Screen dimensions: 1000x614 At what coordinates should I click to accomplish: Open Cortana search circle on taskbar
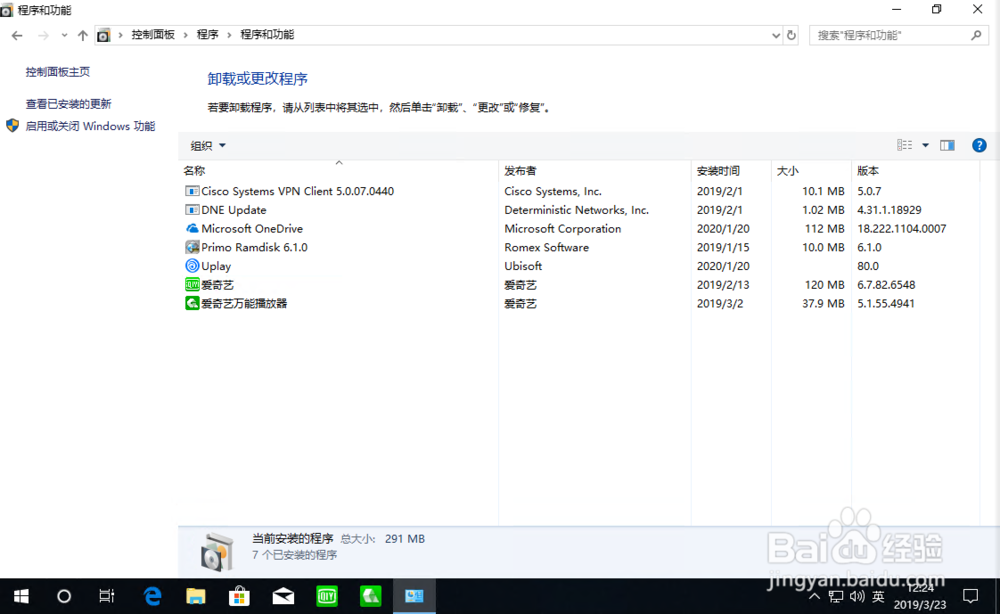click(x=64, y=596)
